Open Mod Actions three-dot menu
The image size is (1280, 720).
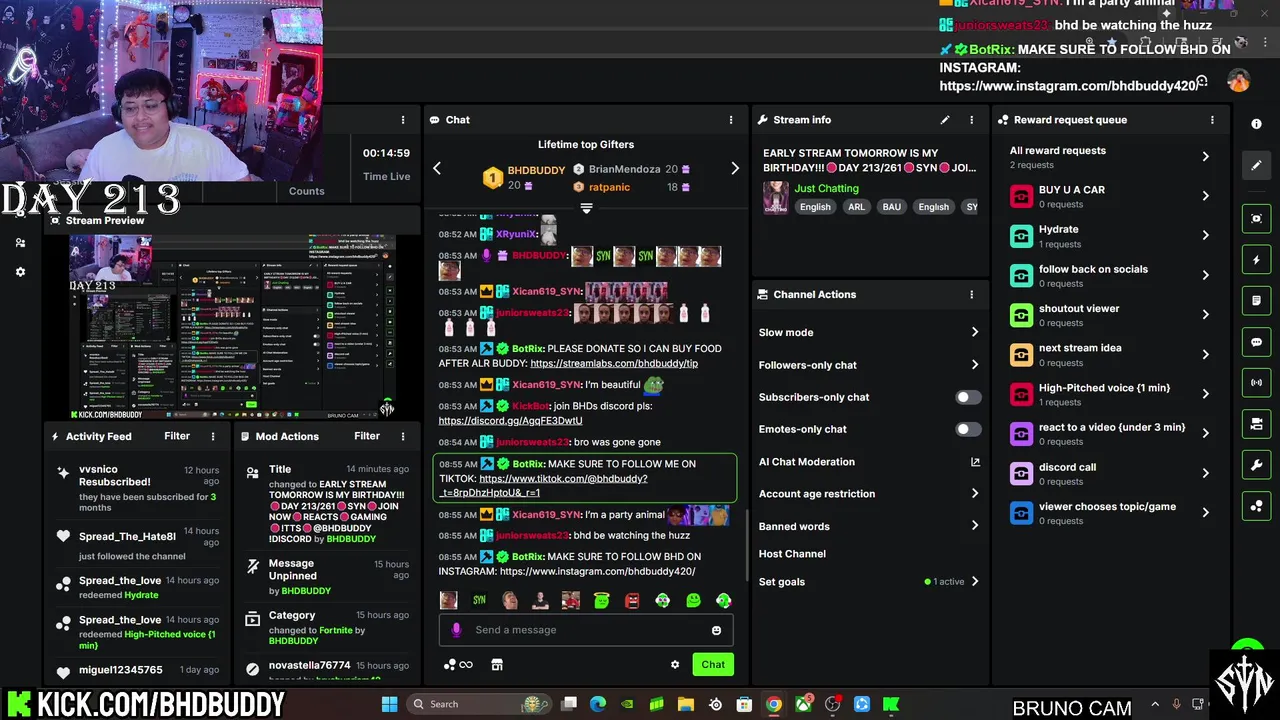403,436
